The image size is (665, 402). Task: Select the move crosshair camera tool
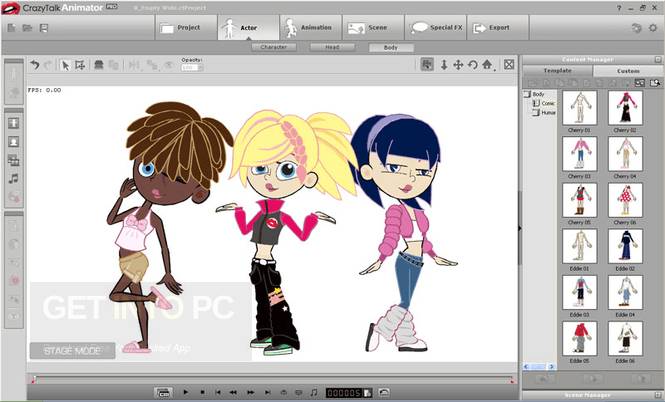click(458, 65)
